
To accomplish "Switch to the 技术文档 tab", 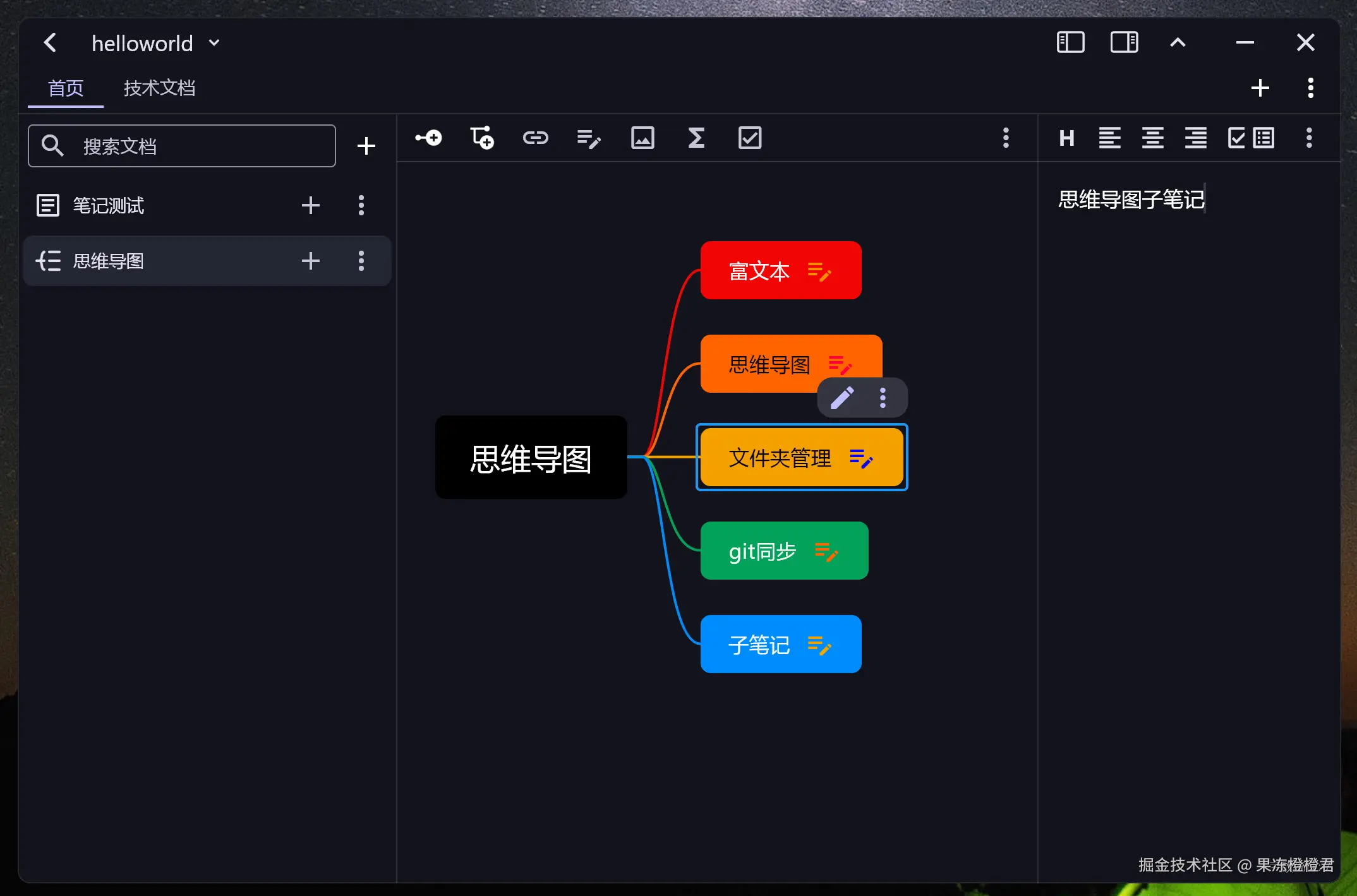I will point(159,88).
